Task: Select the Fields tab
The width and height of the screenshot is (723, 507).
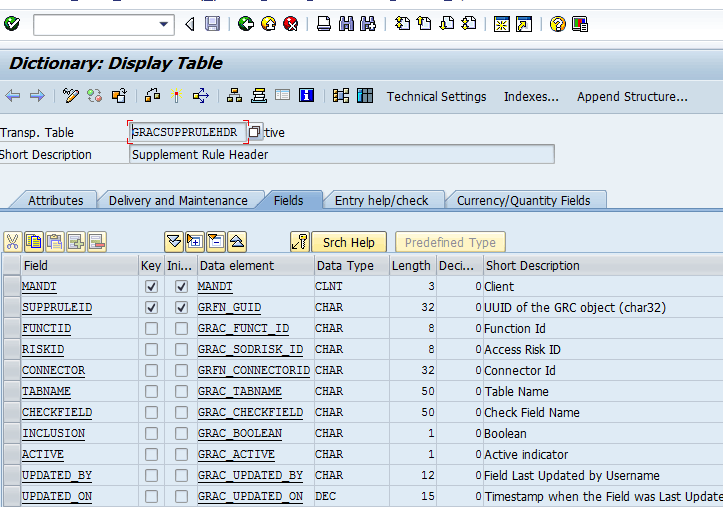Action: point(289,200)
